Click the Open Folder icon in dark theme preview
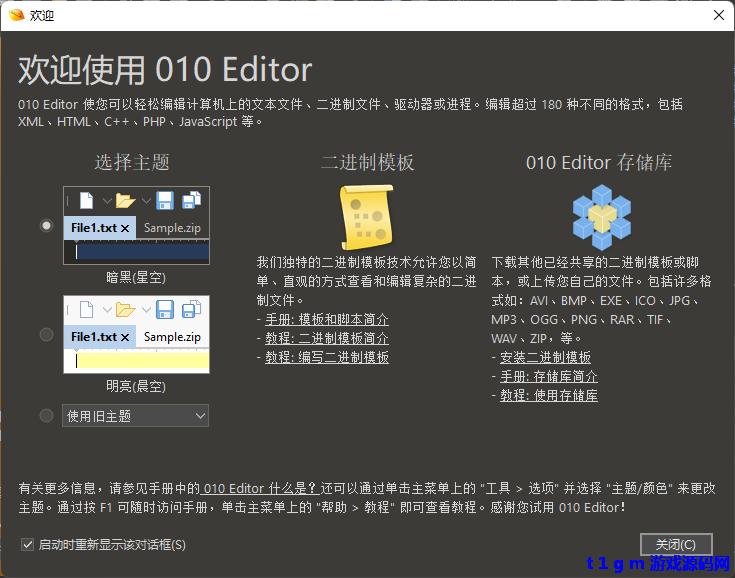The height and width of the screenshot is (578, 735). tap(124, 201)
